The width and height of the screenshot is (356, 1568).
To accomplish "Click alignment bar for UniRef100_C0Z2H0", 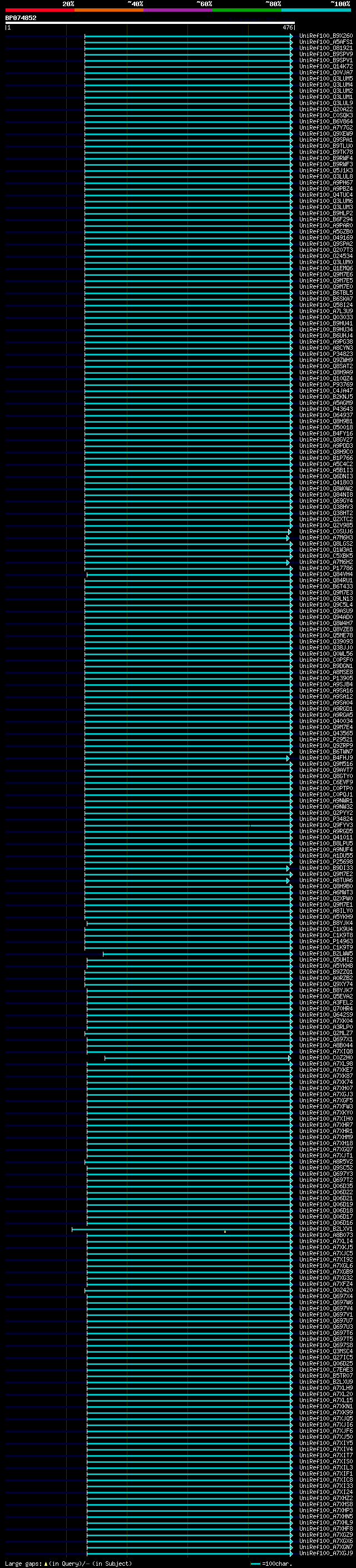I will 198,1058.
